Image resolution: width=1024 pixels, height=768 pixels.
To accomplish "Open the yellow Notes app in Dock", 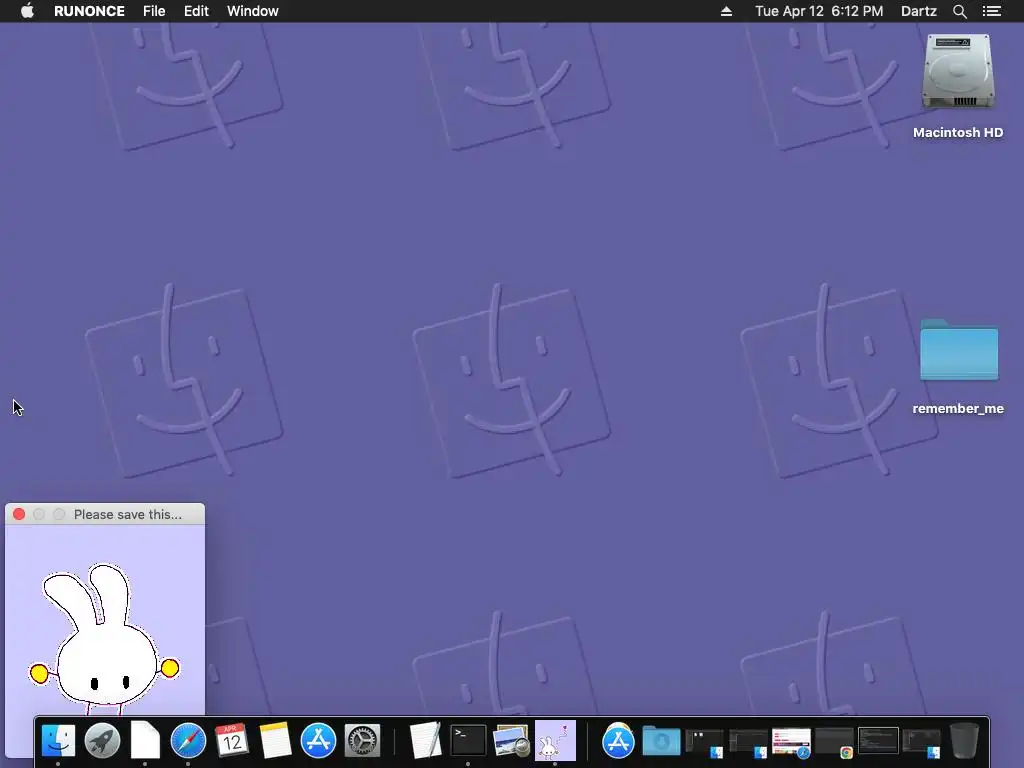I will [x=275, y=741].
